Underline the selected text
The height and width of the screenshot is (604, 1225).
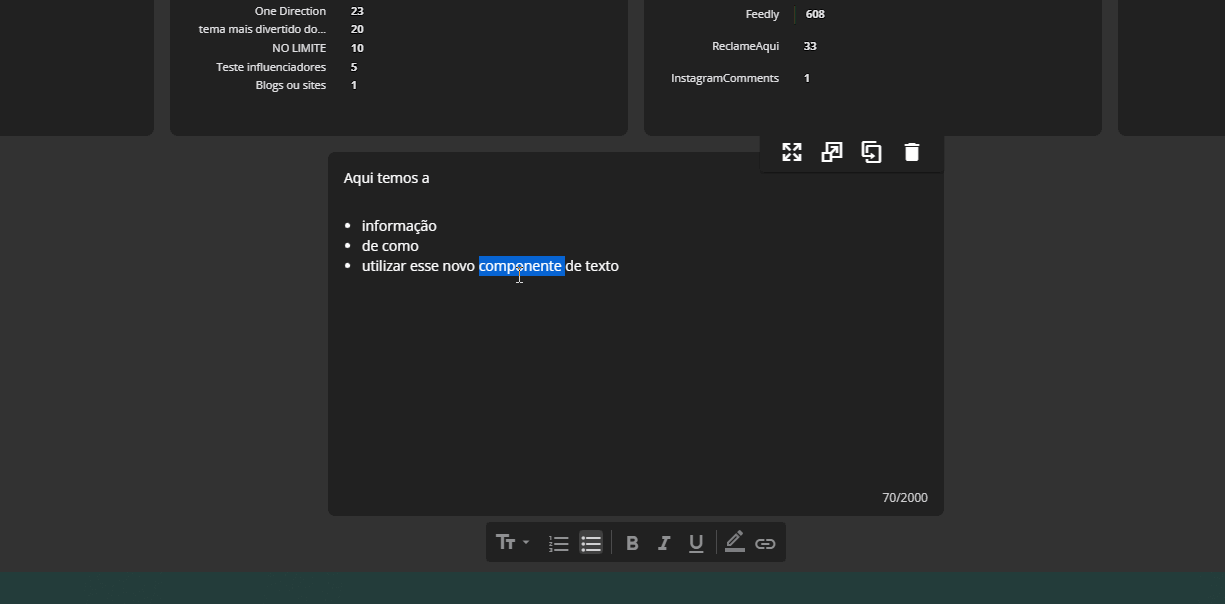(696, 543)
